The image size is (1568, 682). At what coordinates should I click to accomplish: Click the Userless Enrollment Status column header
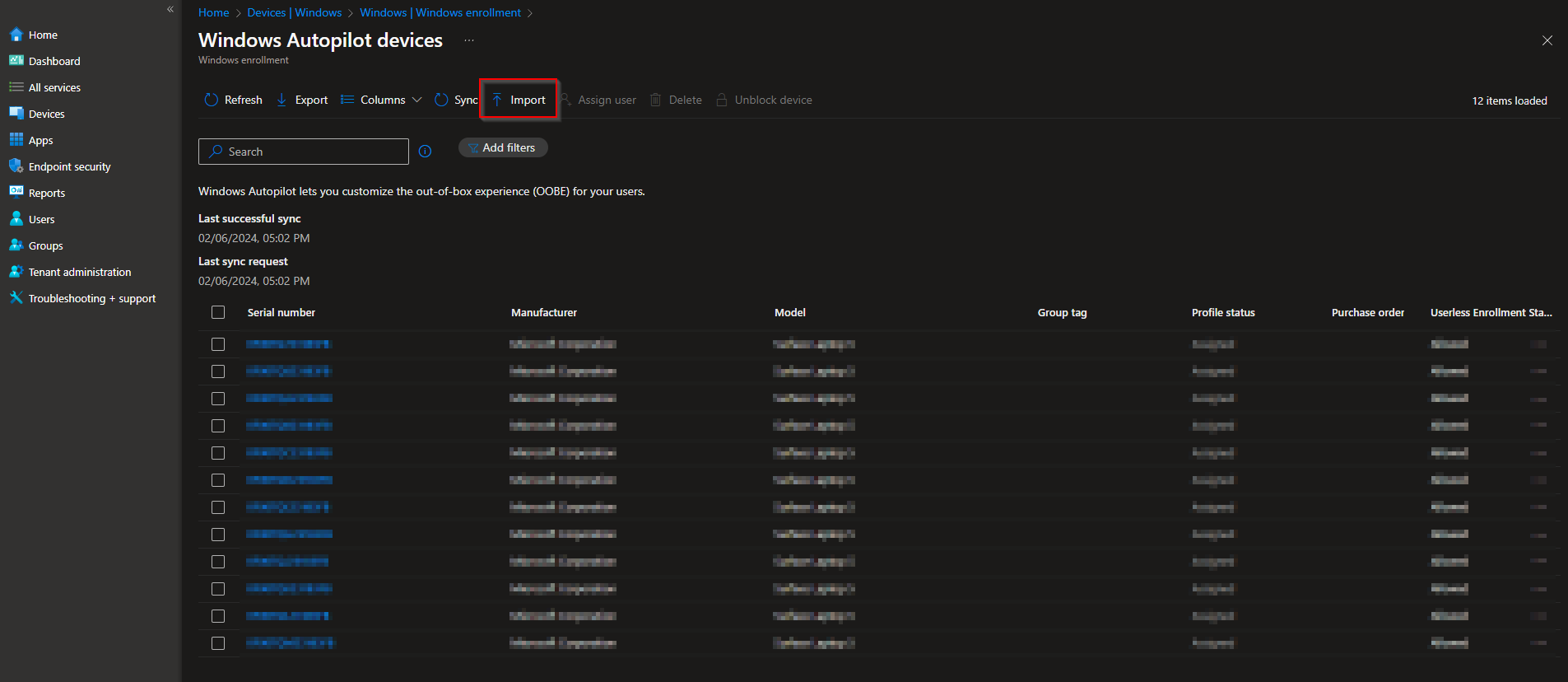[x=1491, y=312]
